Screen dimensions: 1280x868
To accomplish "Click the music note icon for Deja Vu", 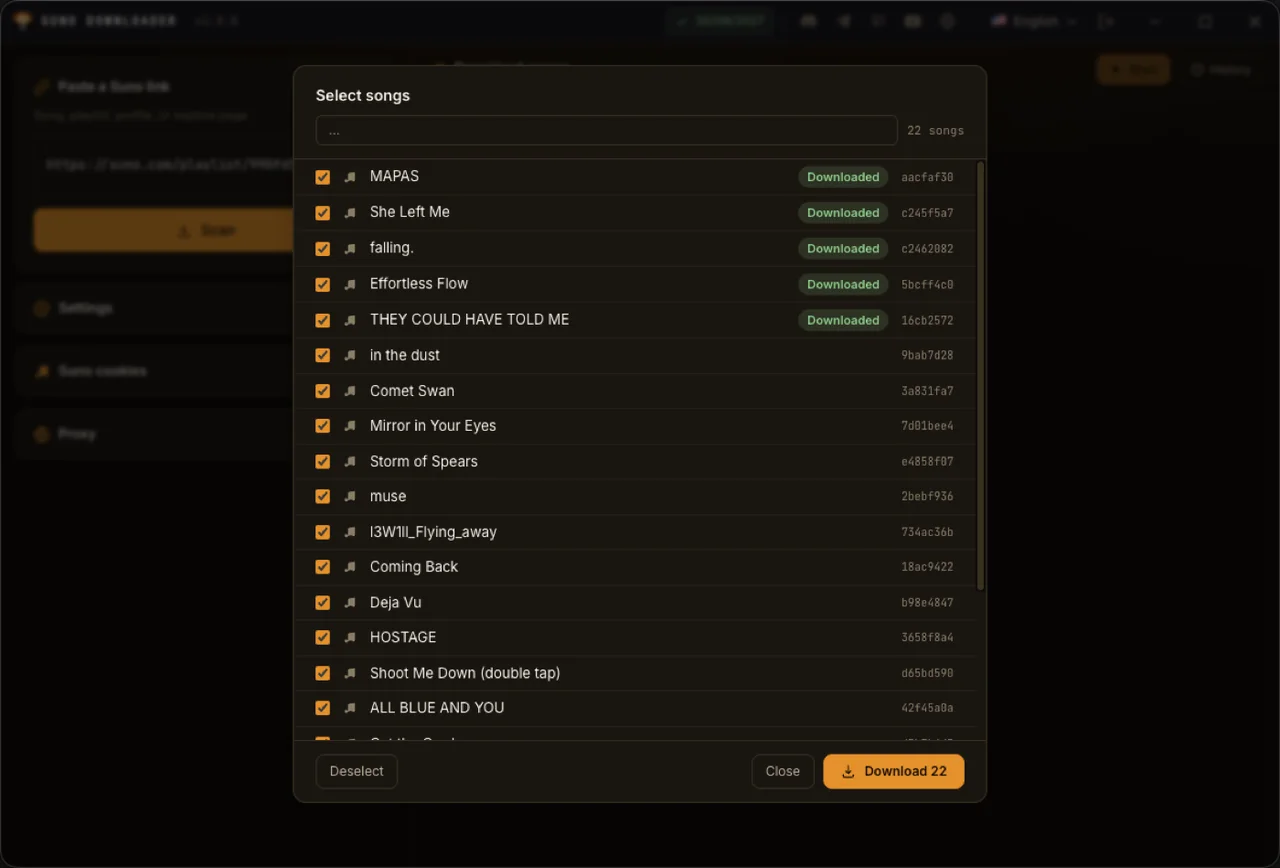I will (350, 603).
